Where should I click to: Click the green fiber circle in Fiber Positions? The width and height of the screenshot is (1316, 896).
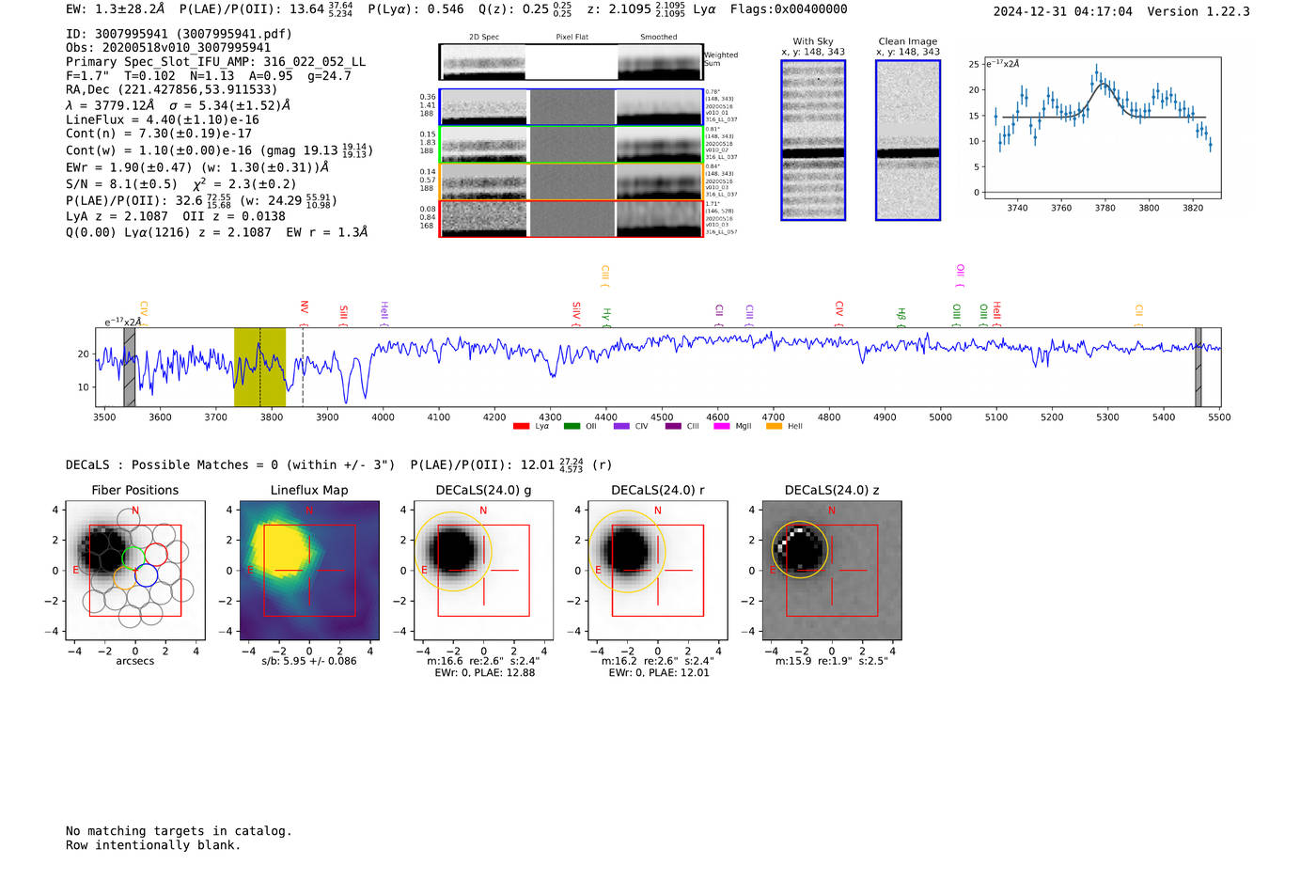134,558
